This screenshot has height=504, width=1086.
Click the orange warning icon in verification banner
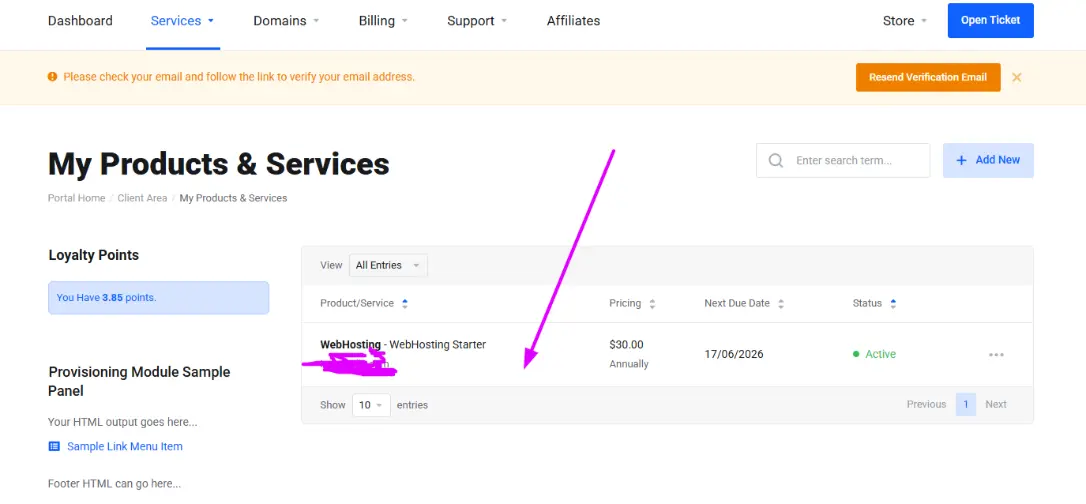tap(53, 77)
